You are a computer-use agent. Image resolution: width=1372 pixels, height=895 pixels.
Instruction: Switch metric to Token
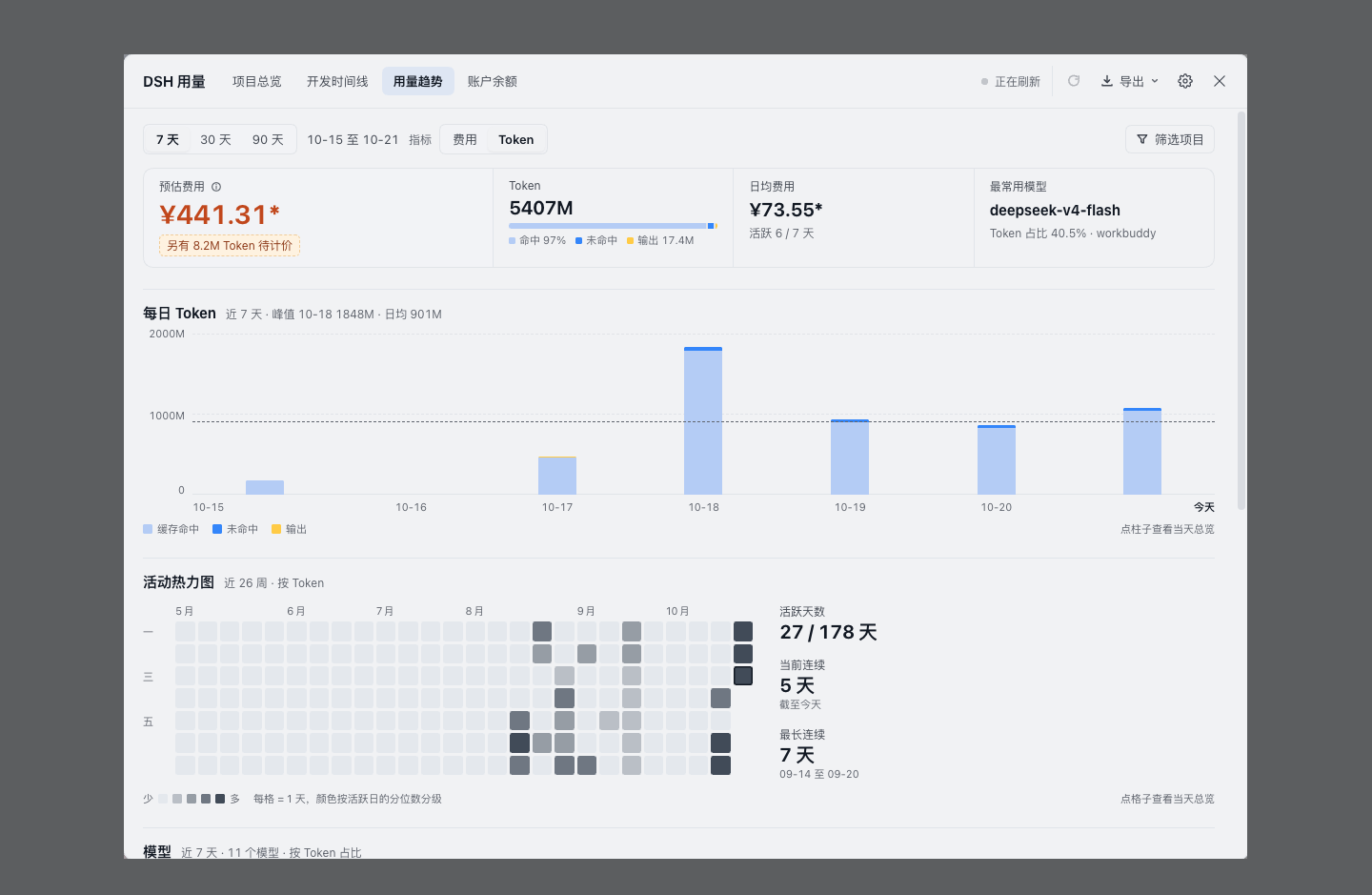pyautogui.click(x=516, y=139)
